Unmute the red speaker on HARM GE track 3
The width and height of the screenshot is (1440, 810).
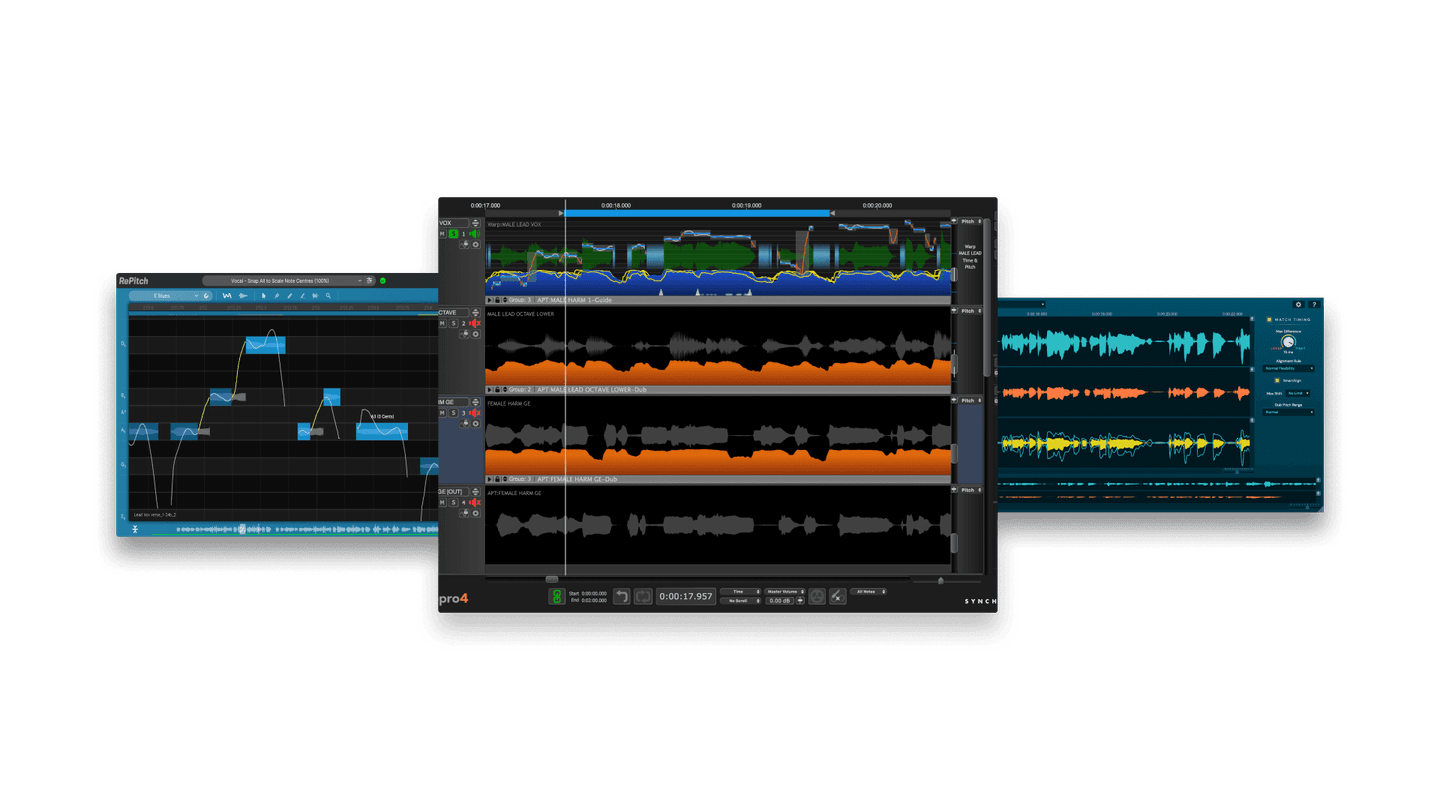pyautogui.click(x=475, y=413)
